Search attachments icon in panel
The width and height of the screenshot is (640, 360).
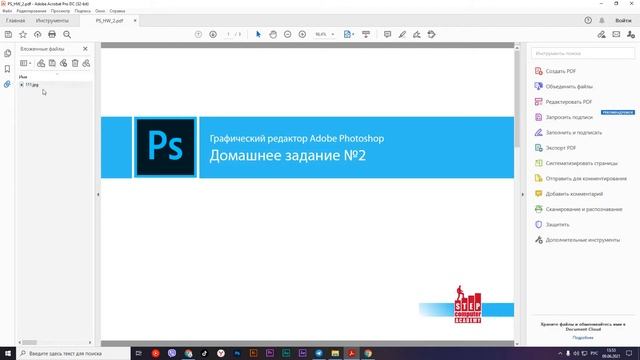point(86,63)
